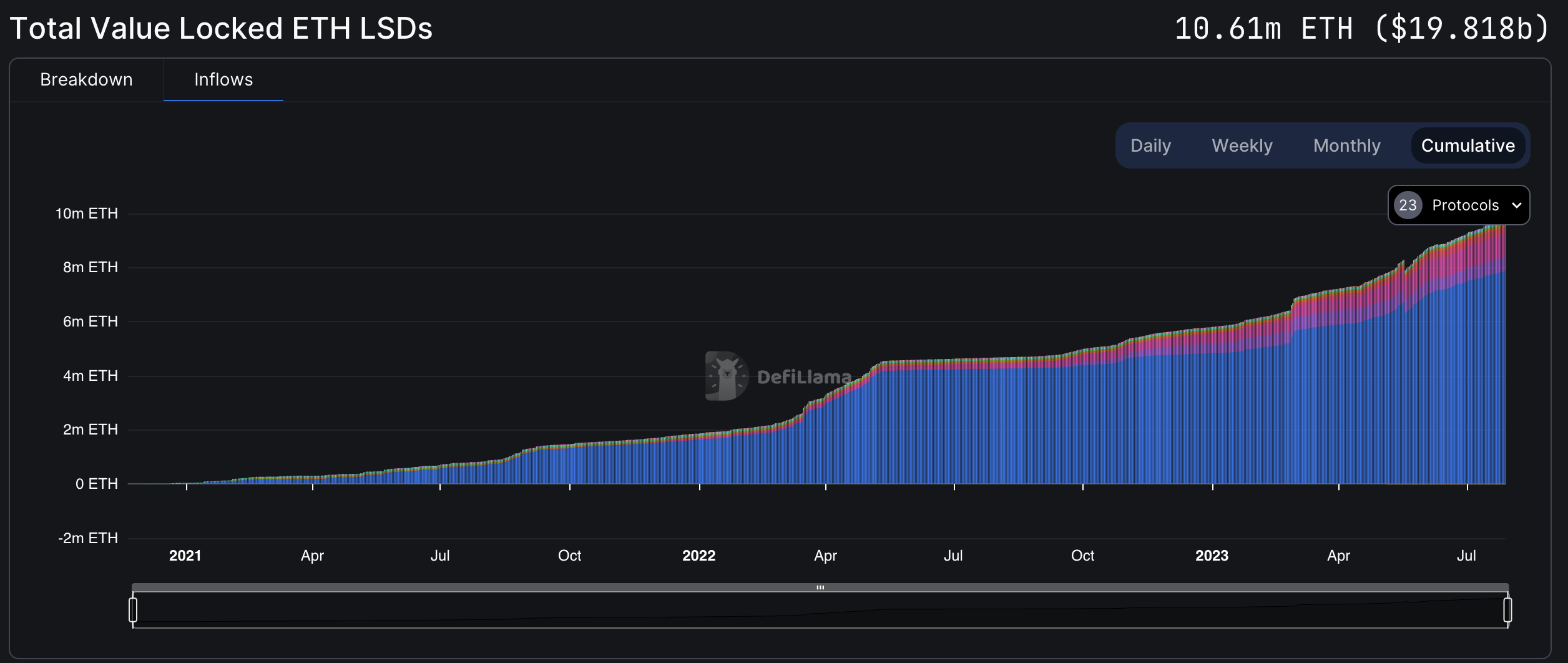Click the Total Value Locked ETH LSDs heading
The width and height of the screenshot is (1568, 663).
[221, 29]
